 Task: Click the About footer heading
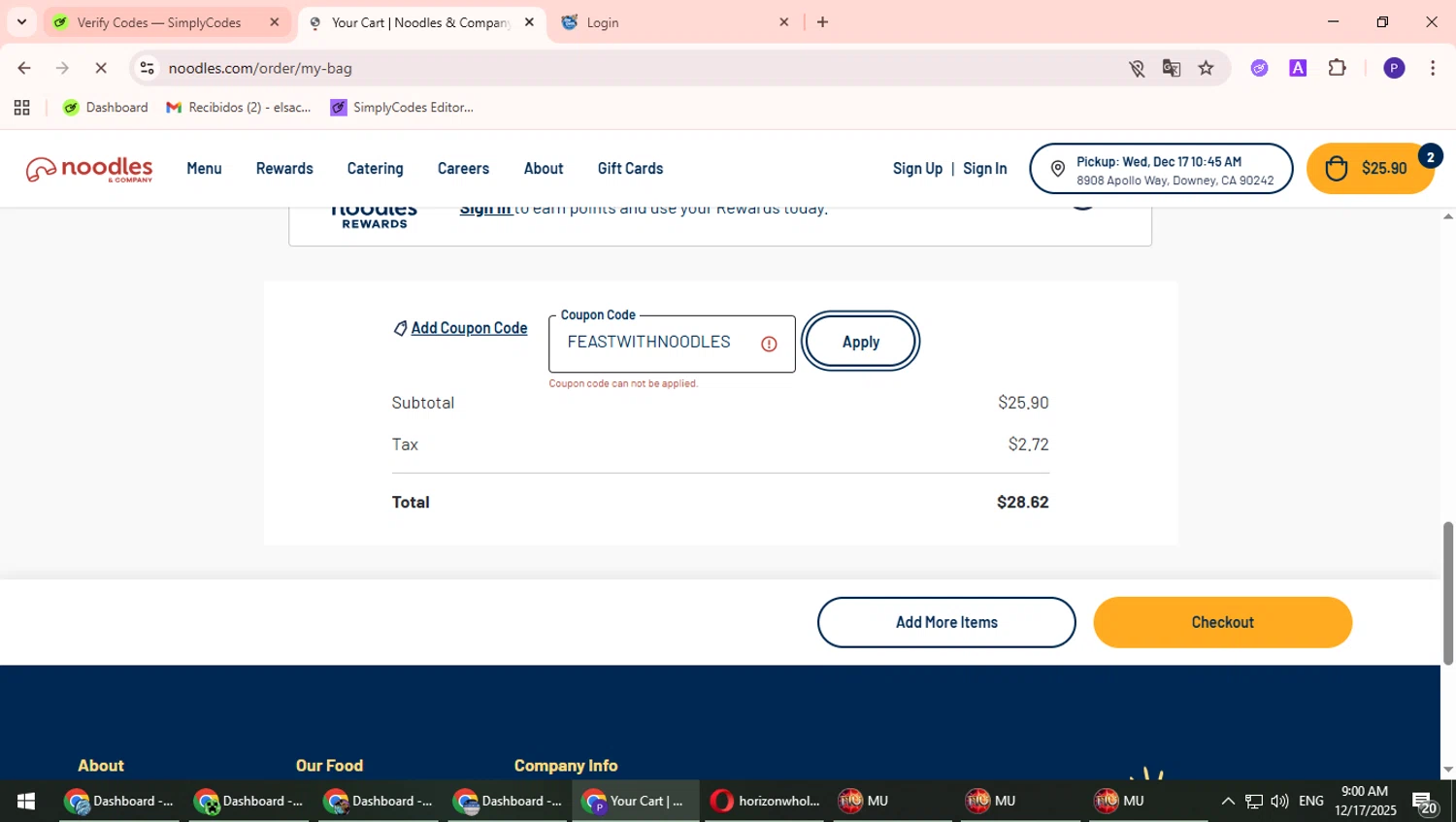[101, 766]
